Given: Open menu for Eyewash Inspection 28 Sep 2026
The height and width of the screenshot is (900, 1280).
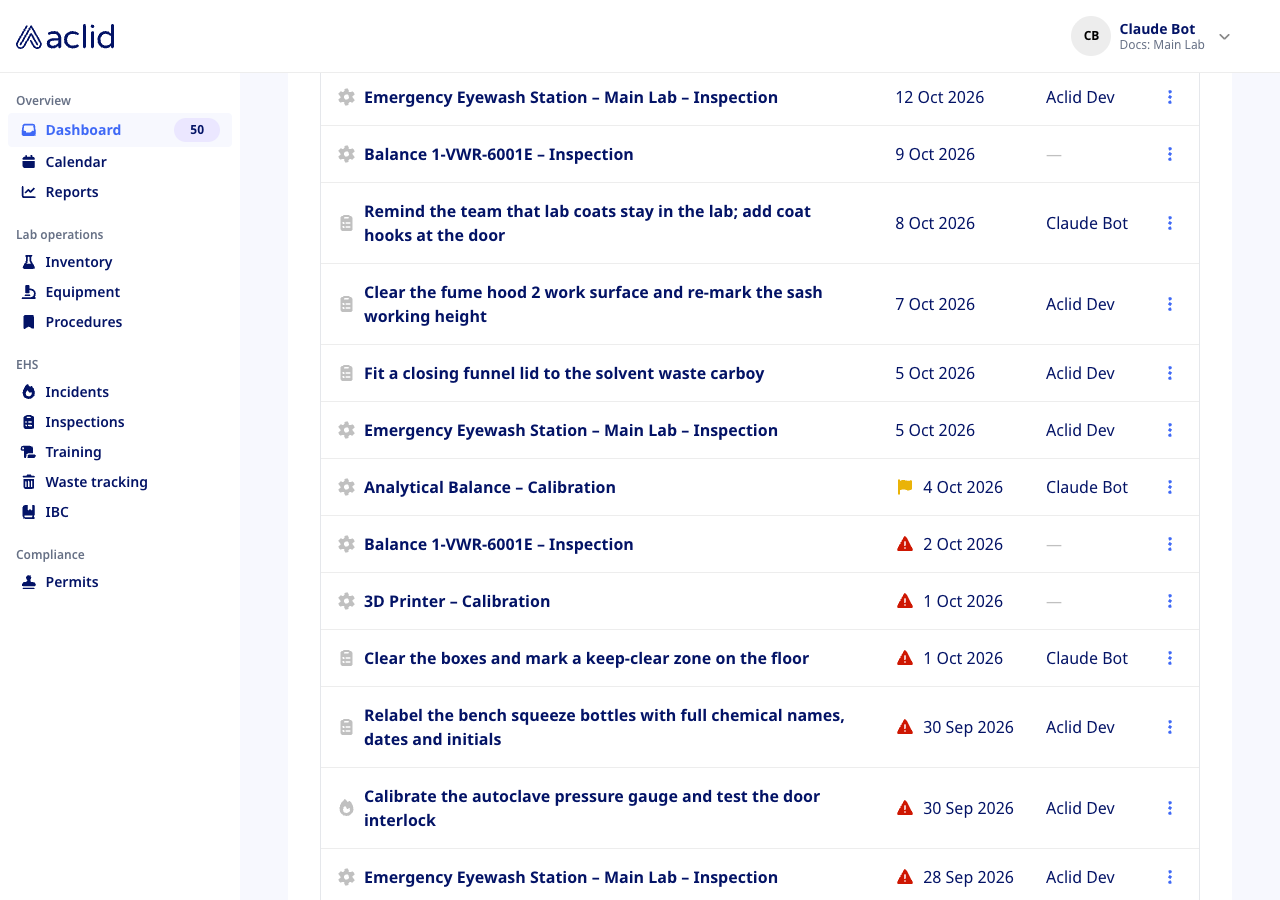Looking at the screenshot, I should click(x=1170, y=877).
